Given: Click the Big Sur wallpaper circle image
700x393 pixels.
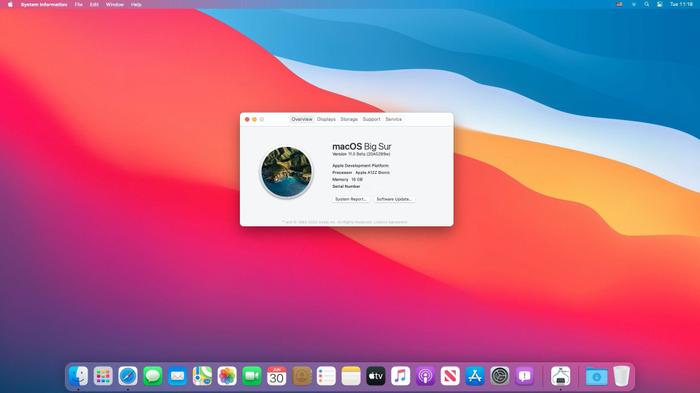Looking at the screenshot, I should [287, 172].
